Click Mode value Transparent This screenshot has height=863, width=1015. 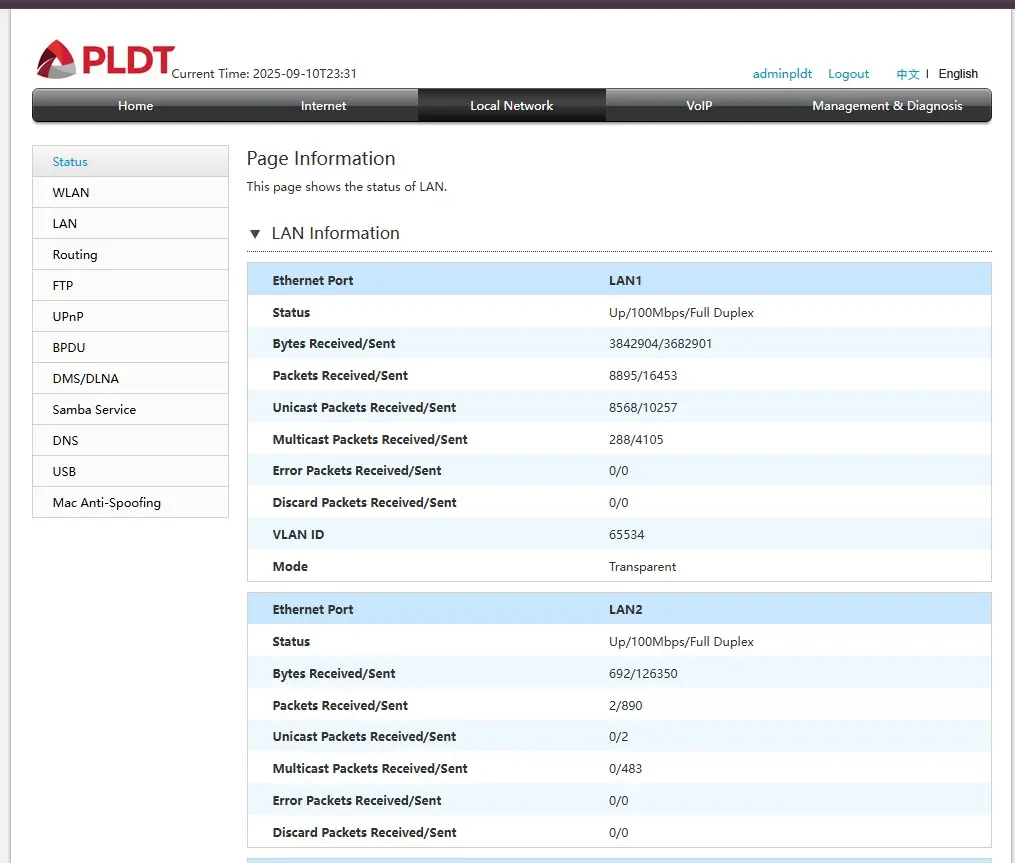coord(642,566)
